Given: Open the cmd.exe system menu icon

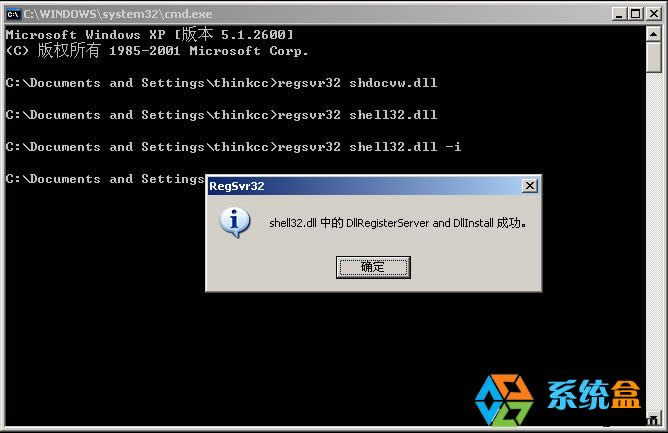Looking at the screenshot, I should click(13, 14).
